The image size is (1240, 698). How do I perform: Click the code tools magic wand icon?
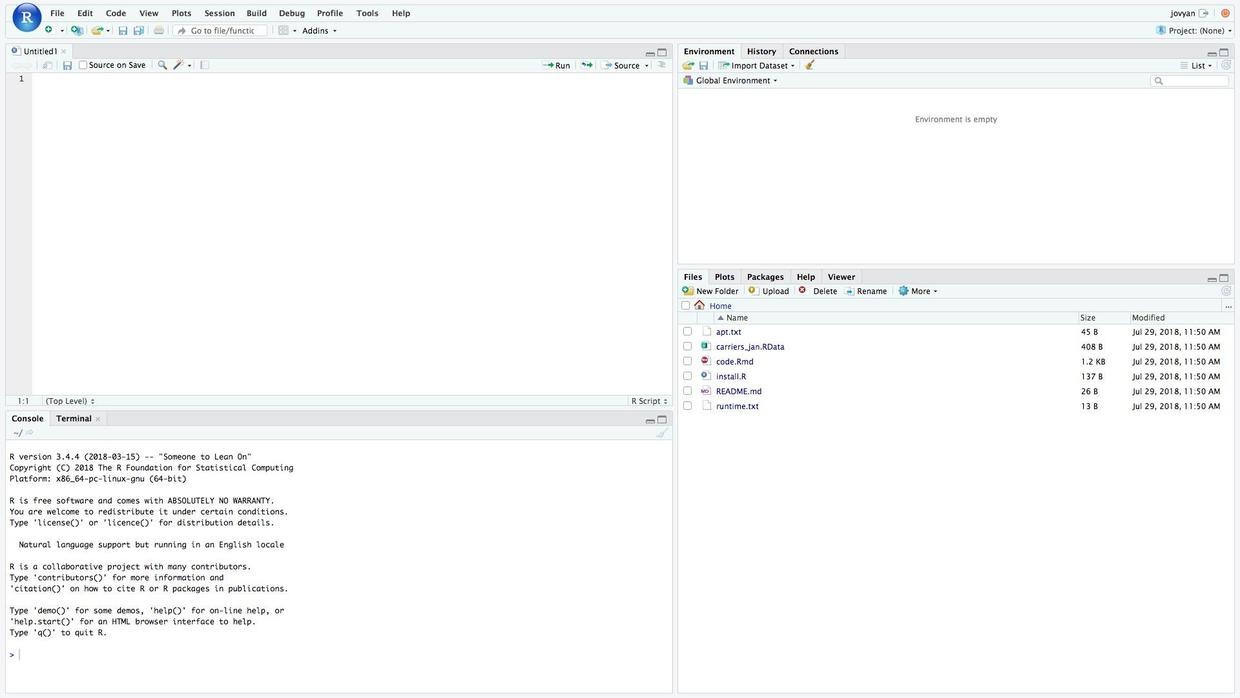[x=178, y=66]
